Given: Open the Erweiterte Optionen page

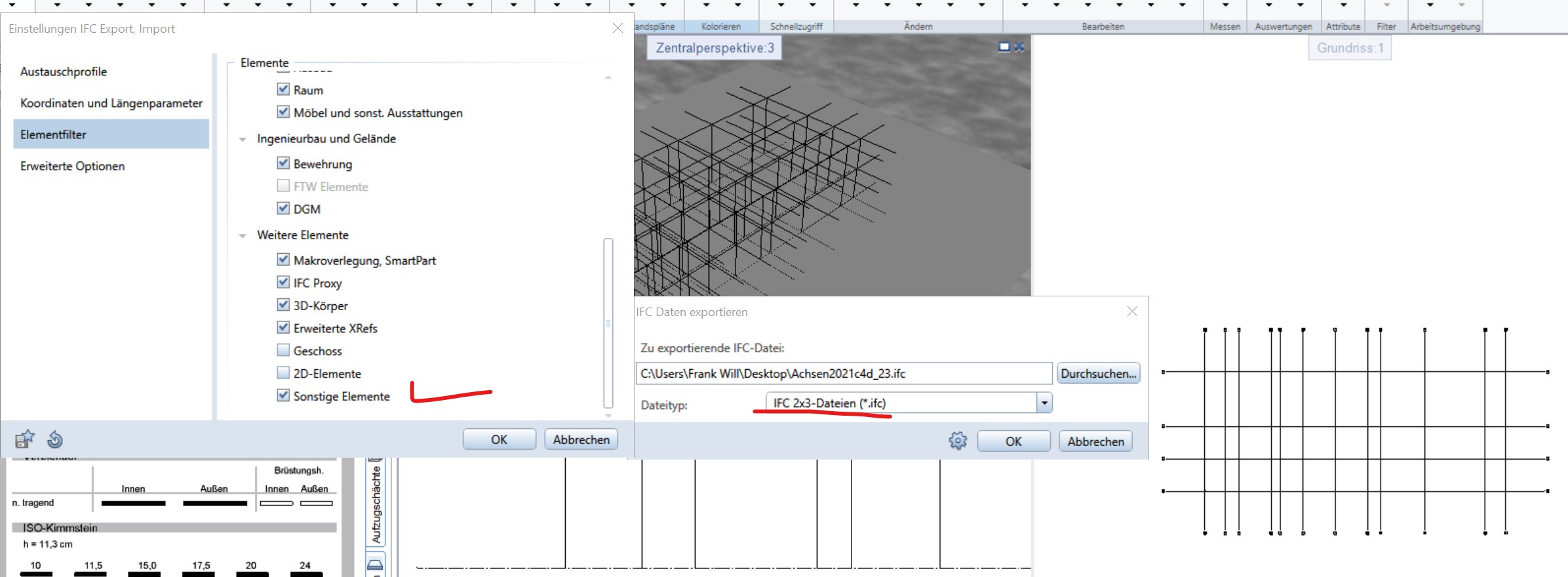Looking at the screenshot, I should coord(72,166).
